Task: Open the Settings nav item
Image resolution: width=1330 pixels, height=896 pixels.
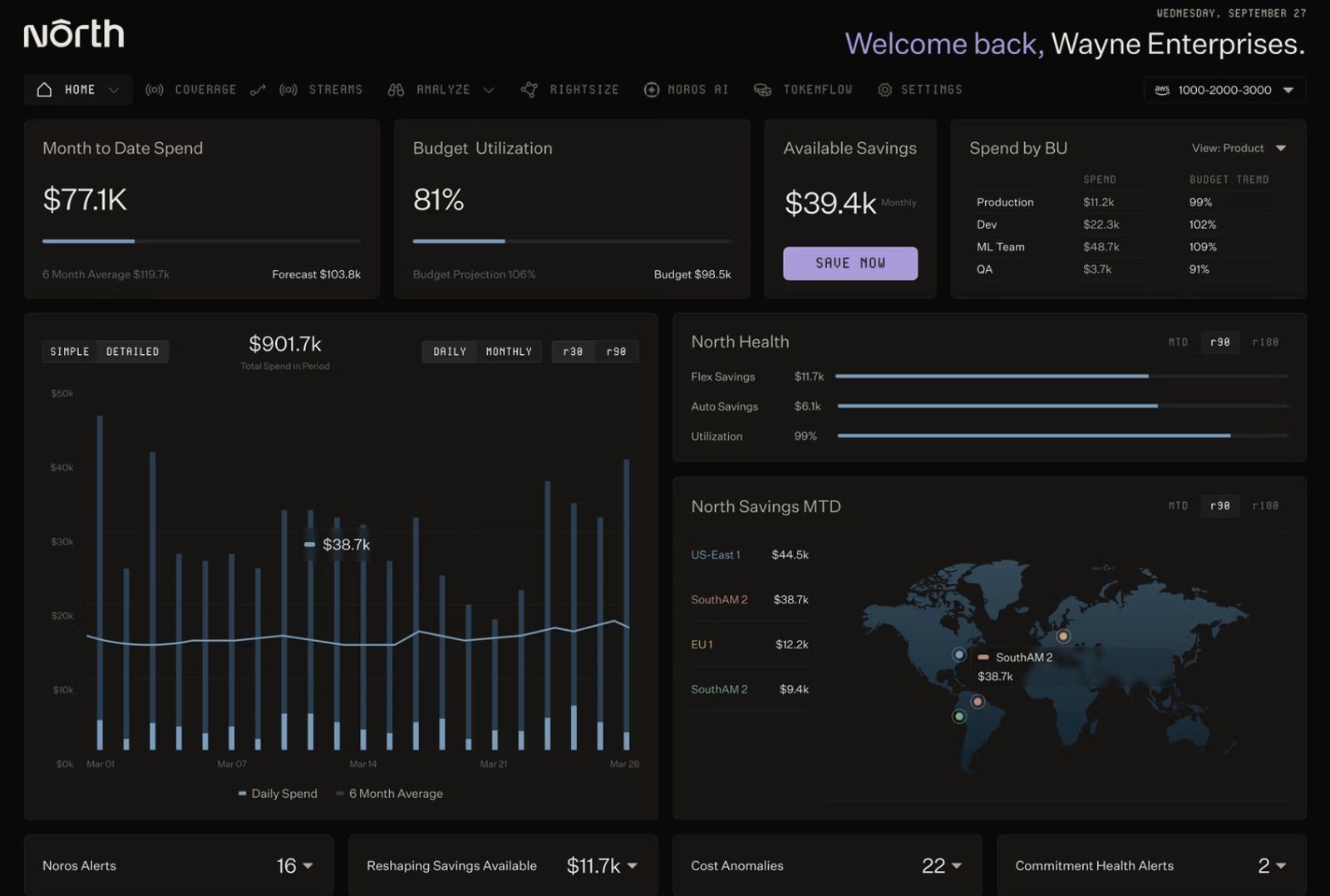Action: [x=920, y=90]
